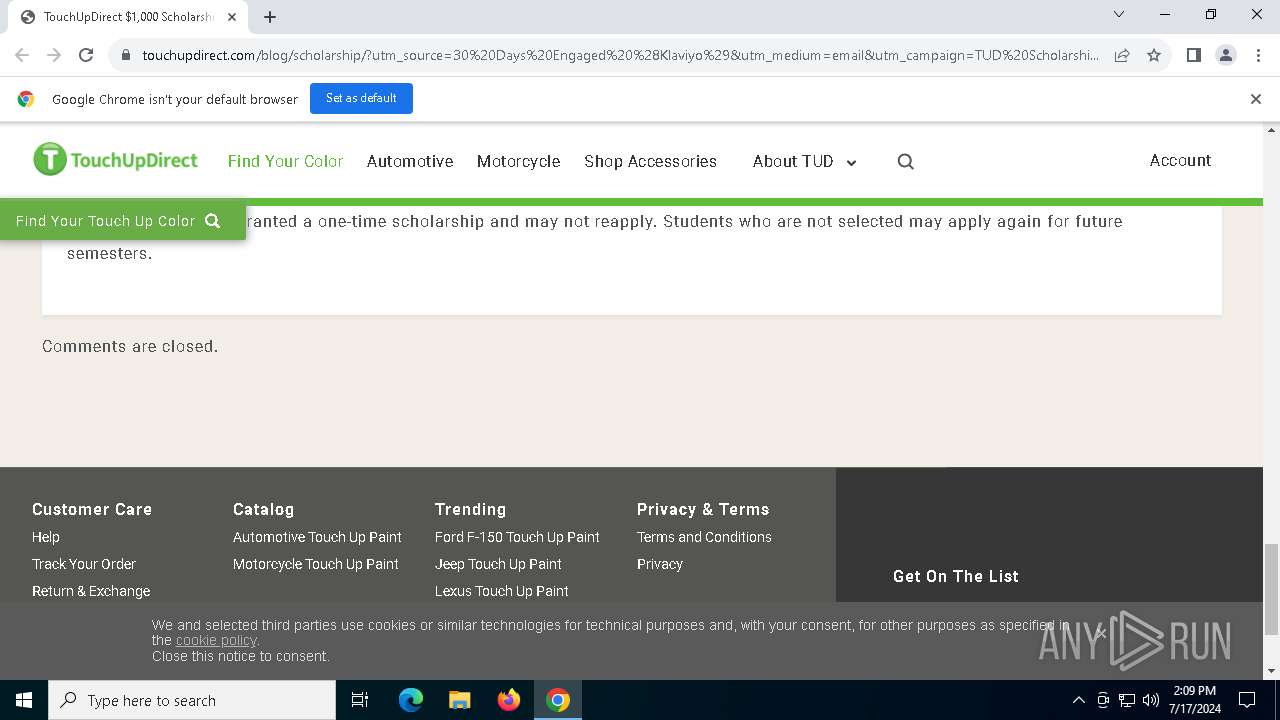Expand the About TUD dropdown arrow

click(852, 162)
